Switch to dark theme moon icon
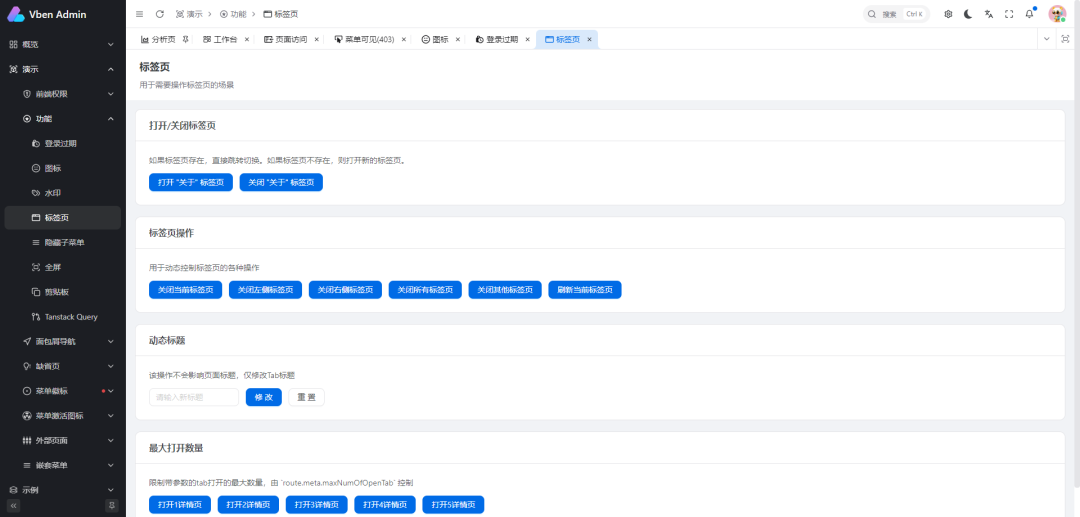 (x=968, y=14)
